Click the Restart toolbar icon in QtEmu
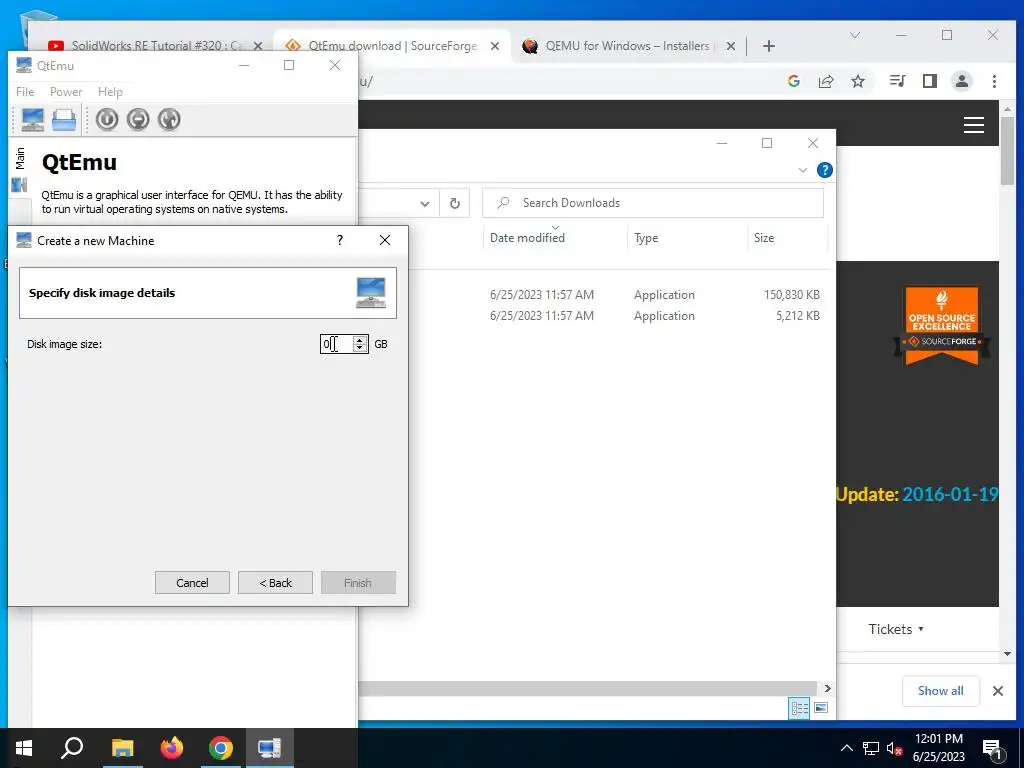 coord(168,120)
